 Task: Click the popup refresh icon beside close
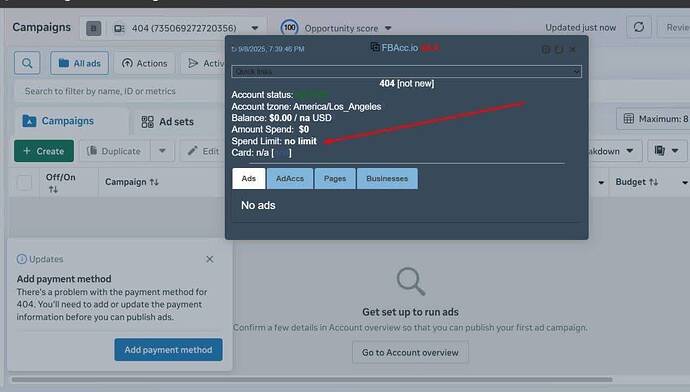[559, 49]
